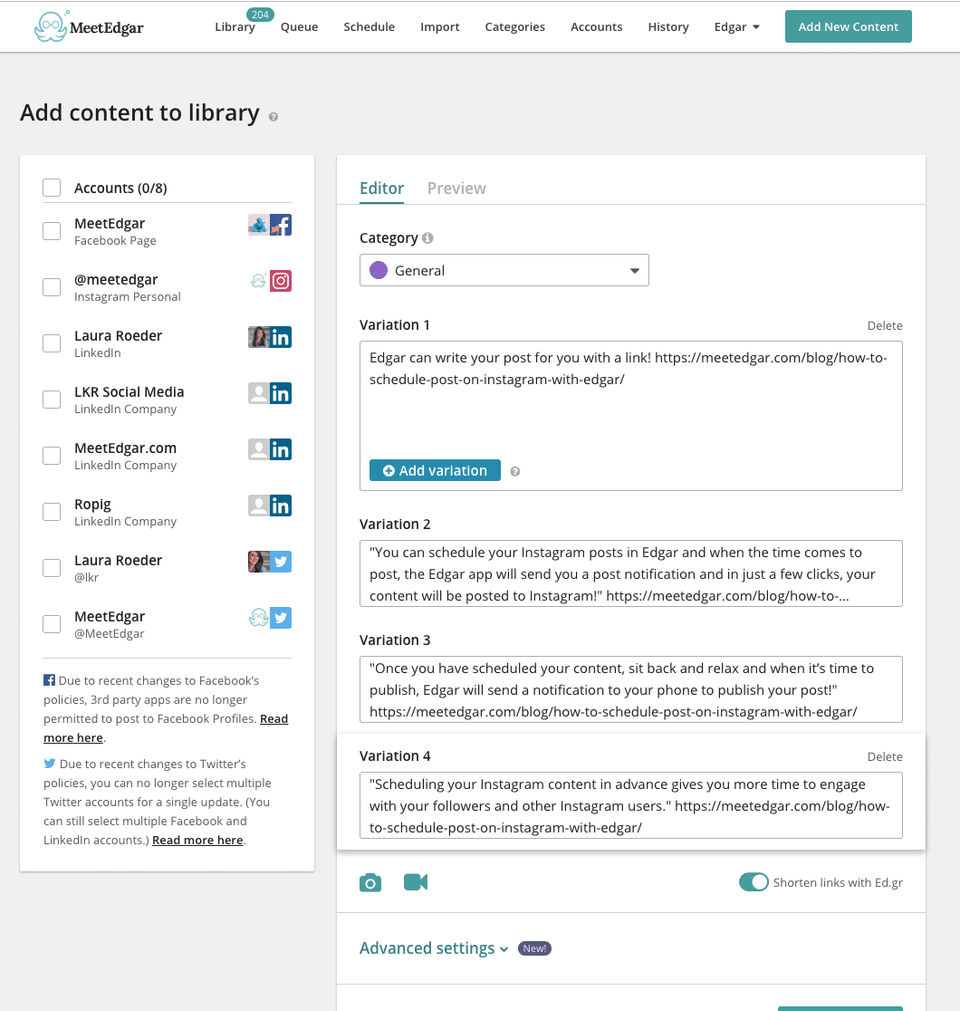Switch to the Preview tab
960x1011 pixels.
[x=456, y=188]
